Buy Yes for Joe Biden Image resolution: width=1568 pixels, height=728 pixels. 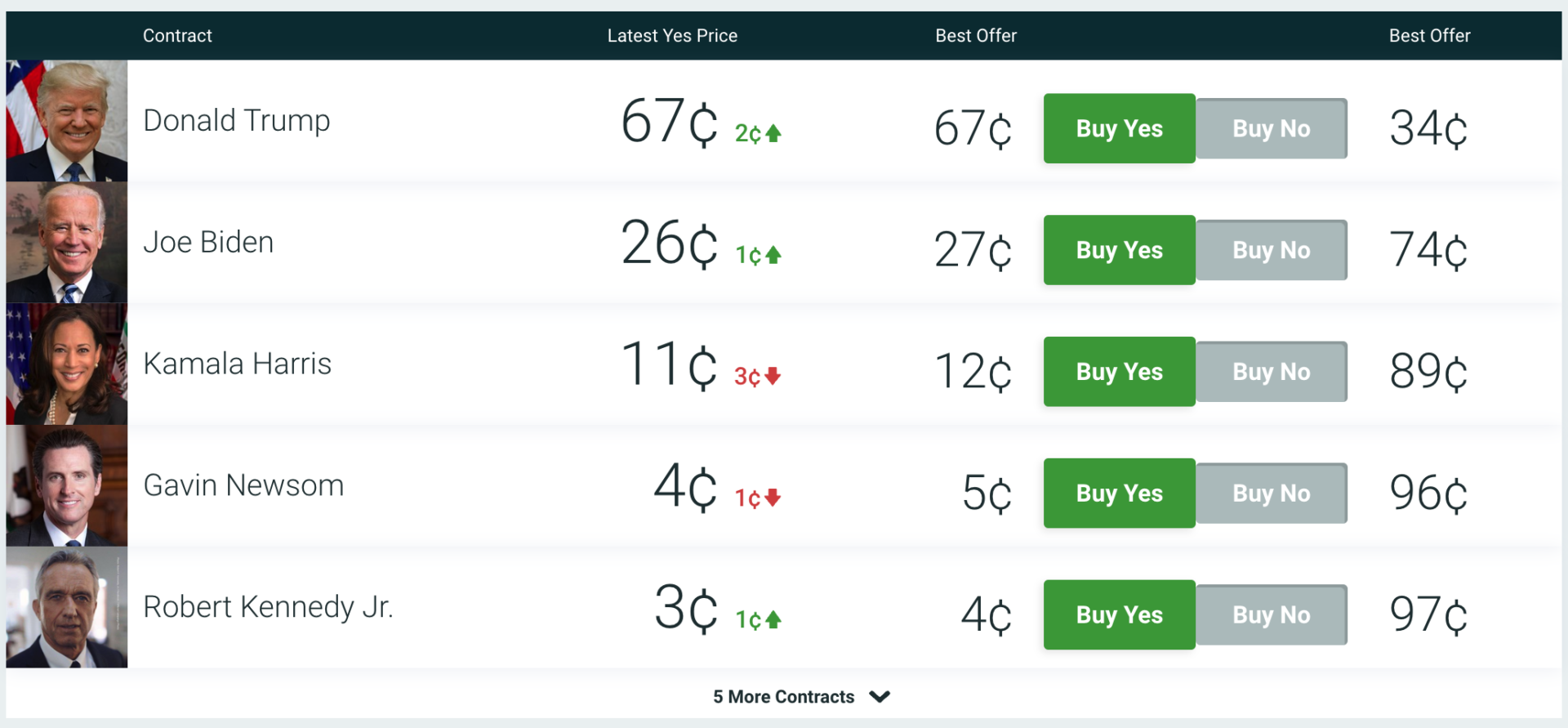tap(1120, 250)
